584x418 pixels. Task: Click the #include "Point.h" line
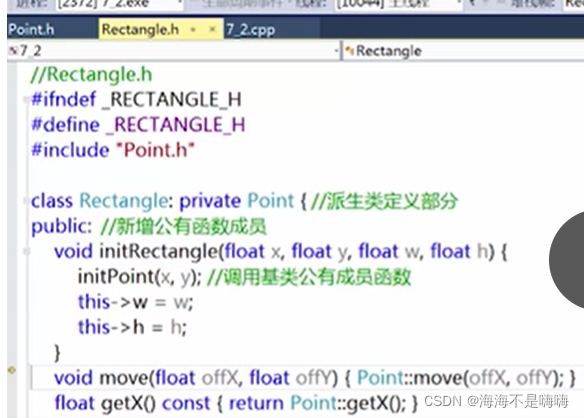[113, 150]
